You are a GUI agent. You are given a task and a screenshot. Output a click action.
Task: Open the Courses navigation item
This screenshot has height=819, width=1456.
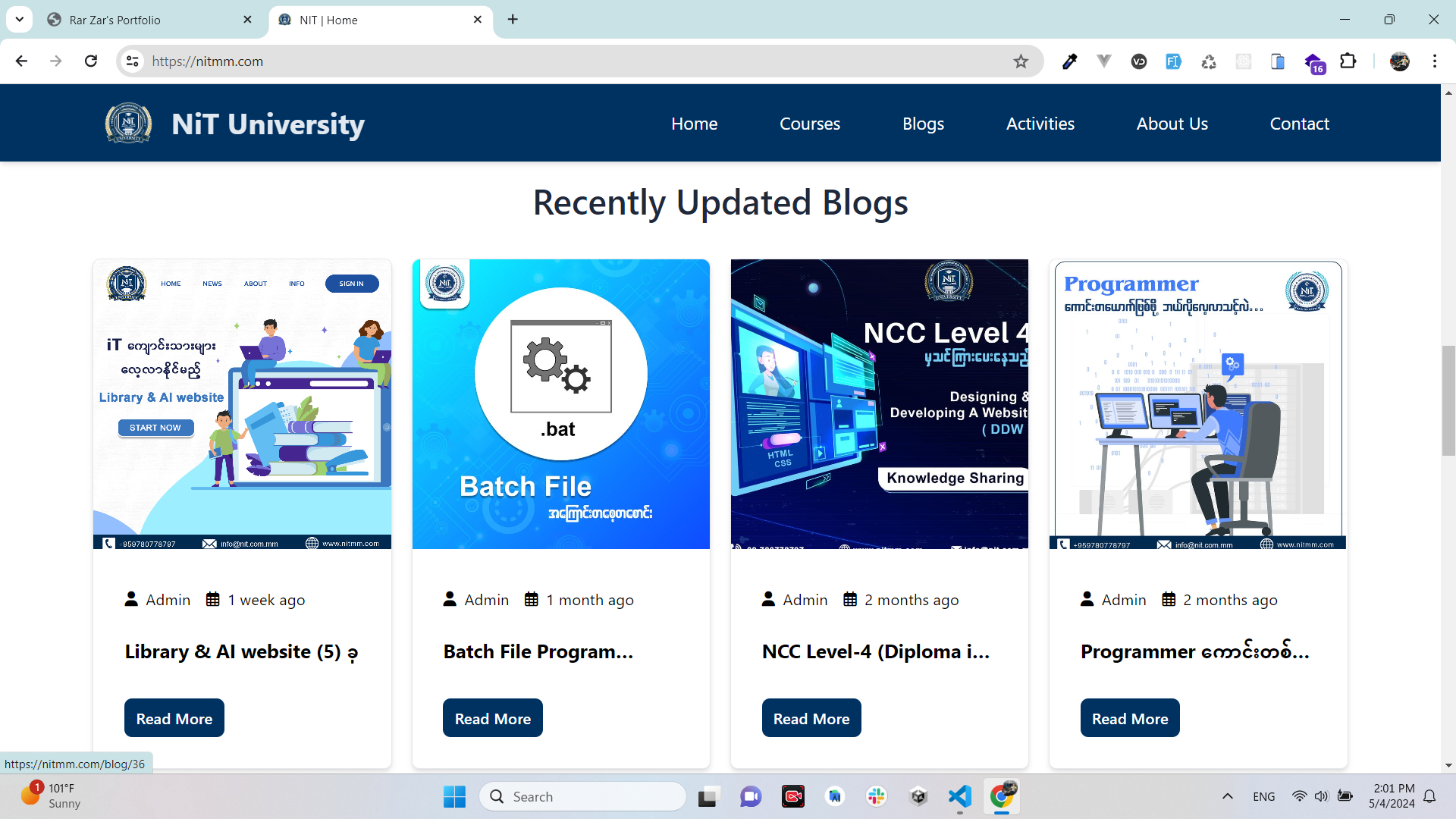(x=810, y=124)
